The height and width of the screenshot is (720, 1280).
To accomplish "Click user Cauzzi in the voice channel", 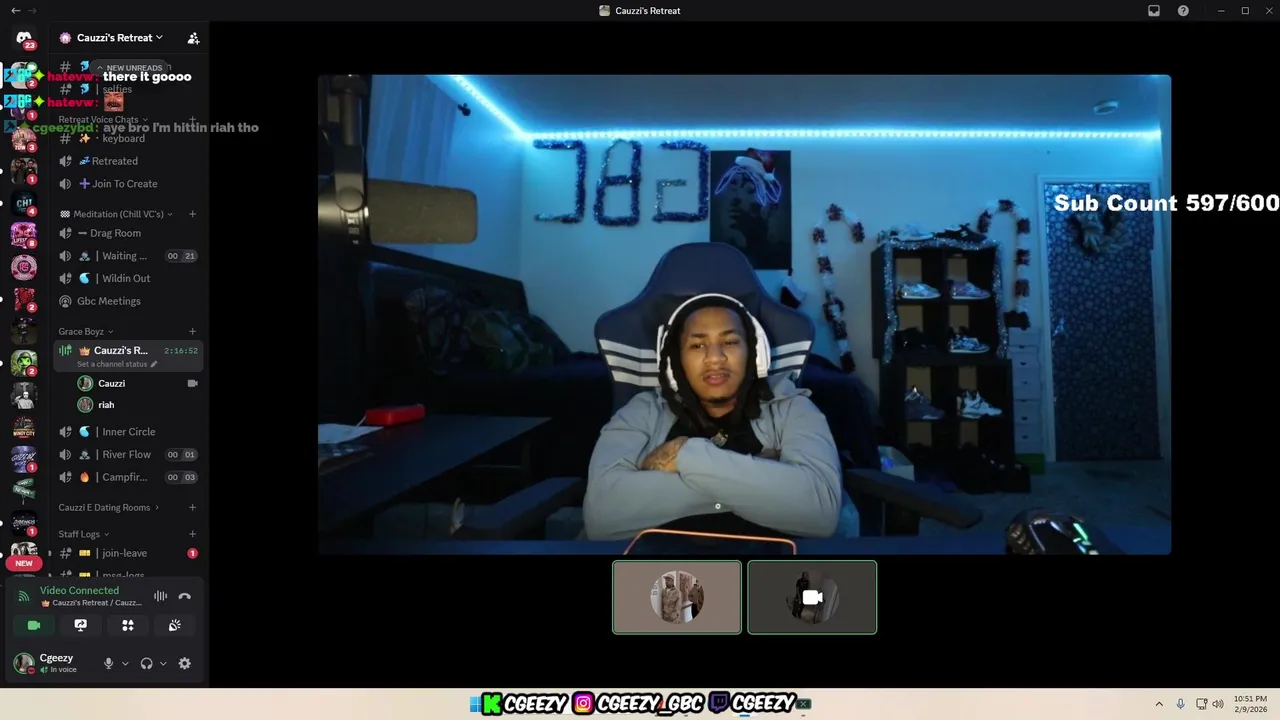I will pyautogui.click(x=138, y=383).
